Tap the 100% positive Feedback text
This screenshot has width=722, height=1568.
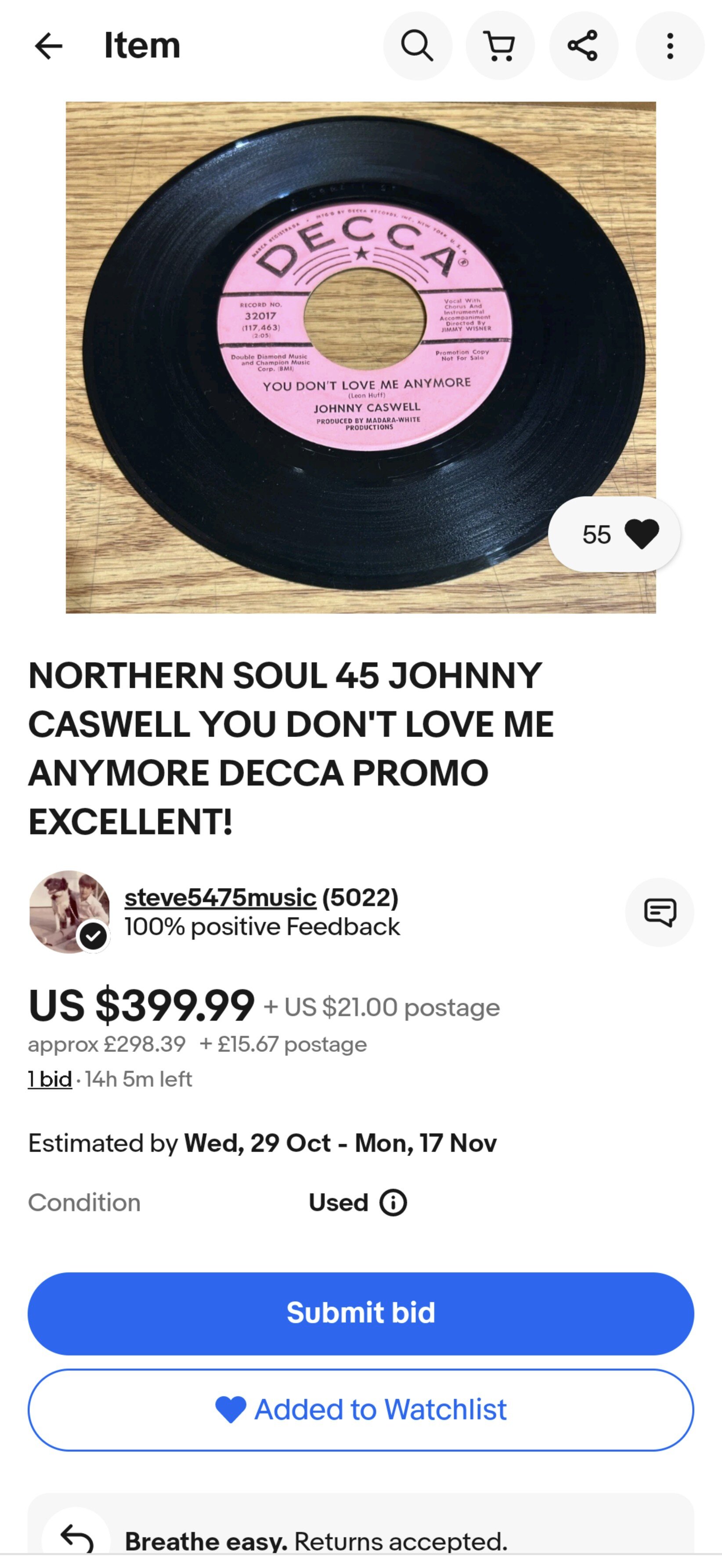262,927
